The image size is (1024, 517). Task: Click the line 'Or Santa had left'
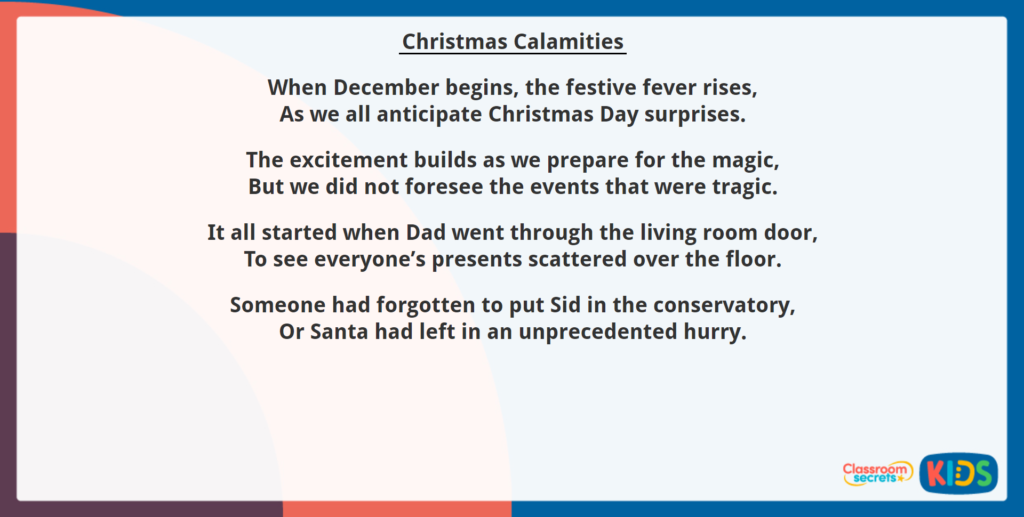[x=512, y=331]
